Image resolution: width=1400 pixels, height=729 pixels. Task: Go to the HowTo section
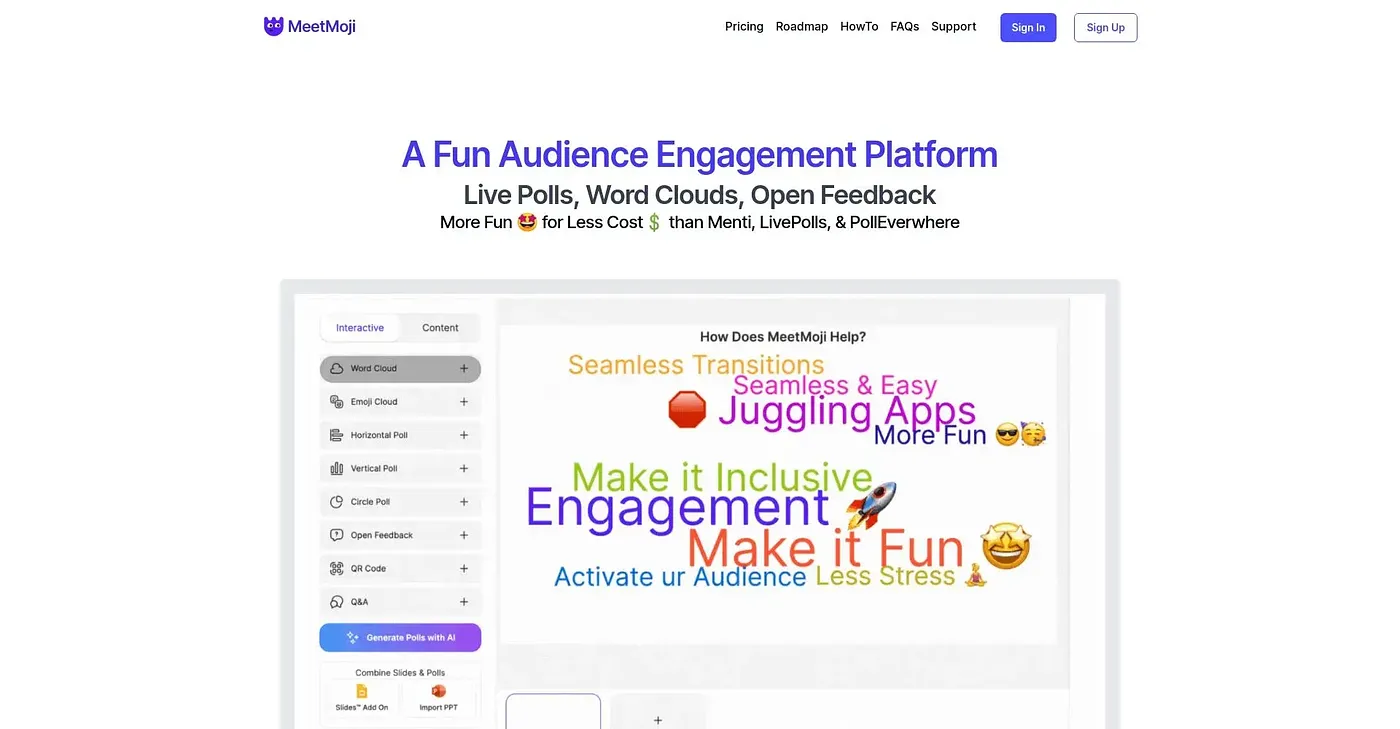859,27
